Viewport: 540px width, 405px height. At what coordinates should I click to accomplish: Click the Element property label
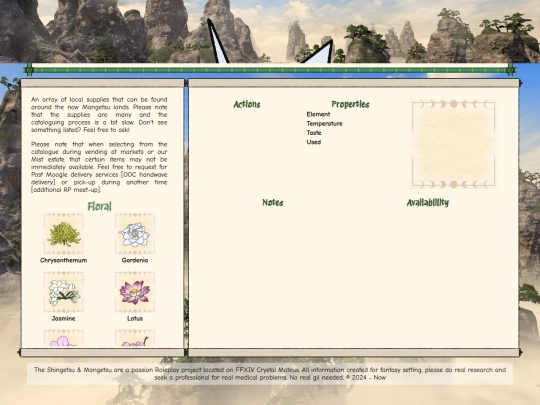318,114
